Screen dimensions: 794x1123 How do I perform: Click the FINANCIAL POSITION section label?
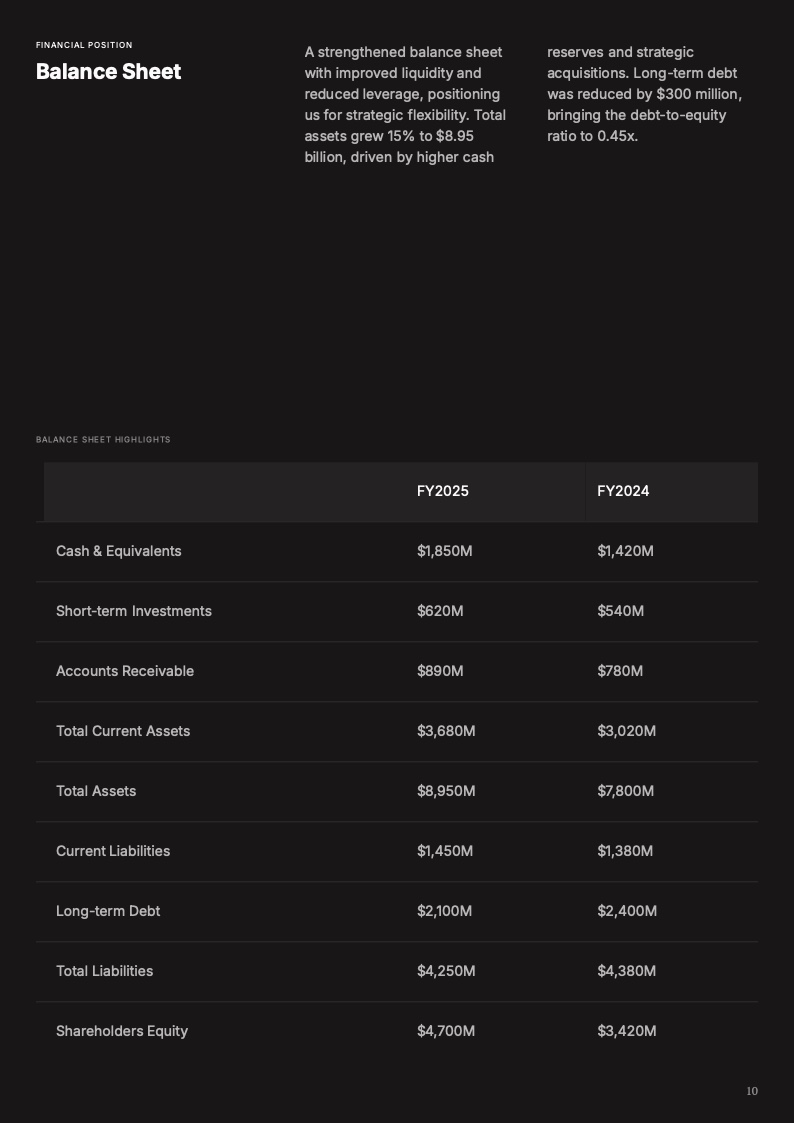(x=84, y=45)
